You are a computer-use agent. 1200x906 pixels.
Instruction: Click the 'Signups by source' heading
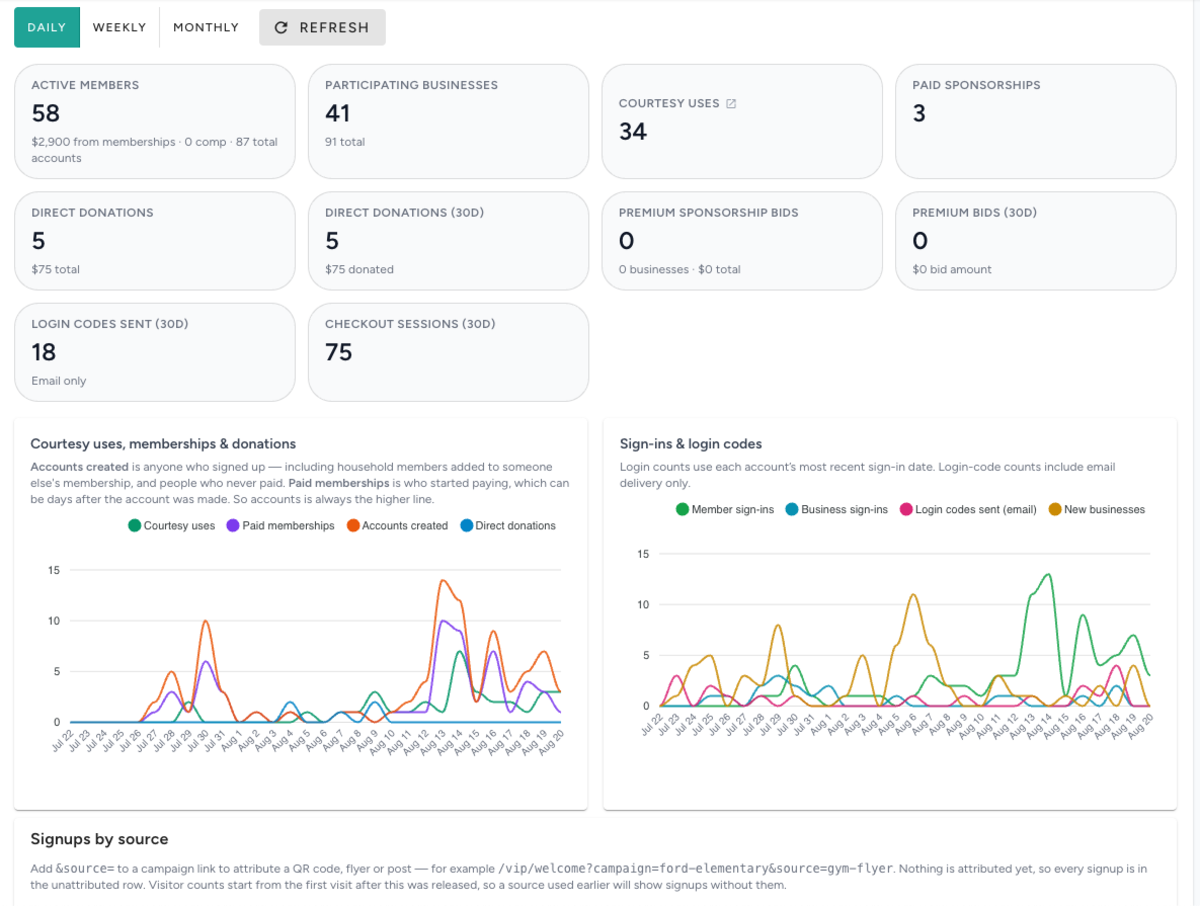pyautogui.click(x=99, y=839)
